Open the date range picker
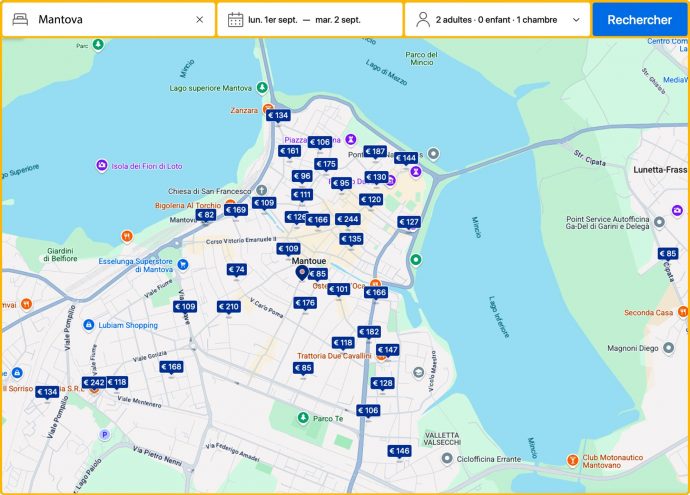 tap(309, 19)
